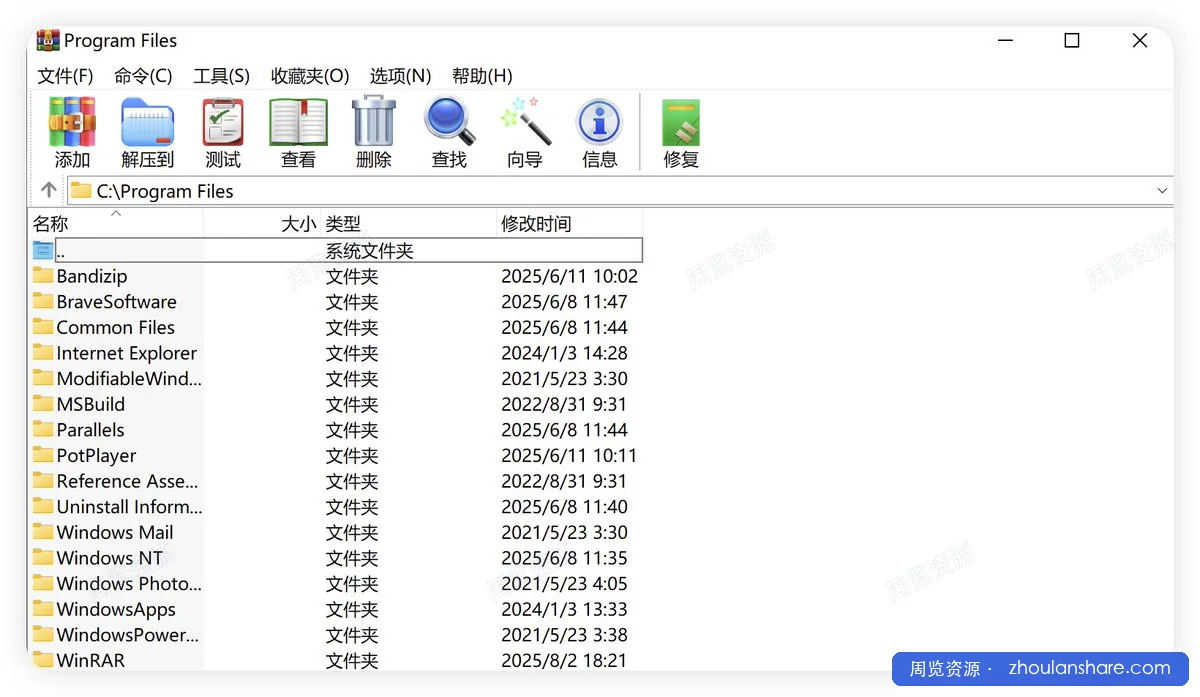
Task: Click the folder icon next to WinRAR
Action: (x=42, y=660)
